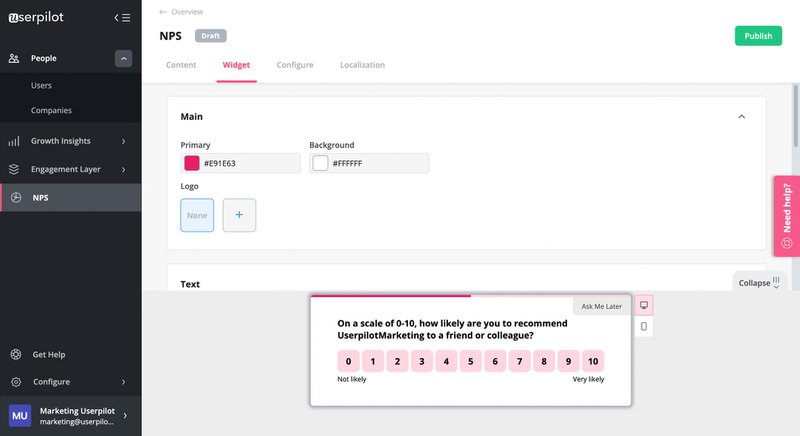The image size is (800, 436).
Task: Select score 10 in NPS preview
Action: point(593,361)
